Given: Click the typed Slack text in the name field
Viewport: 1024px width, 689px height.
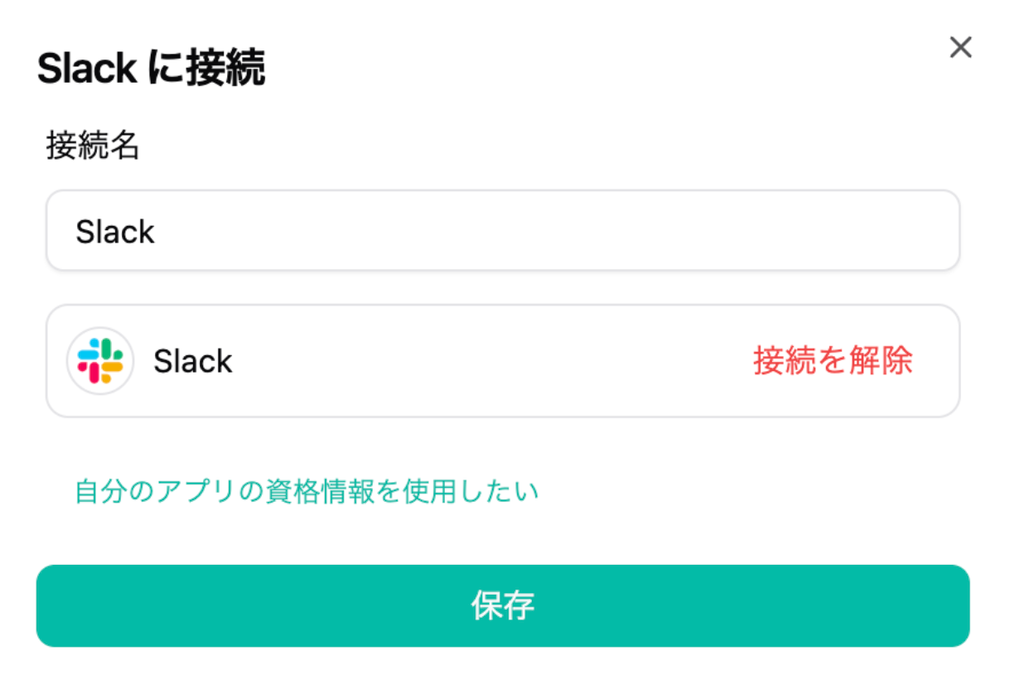Looking at the screenshot, I should click(x=115, y=232).
